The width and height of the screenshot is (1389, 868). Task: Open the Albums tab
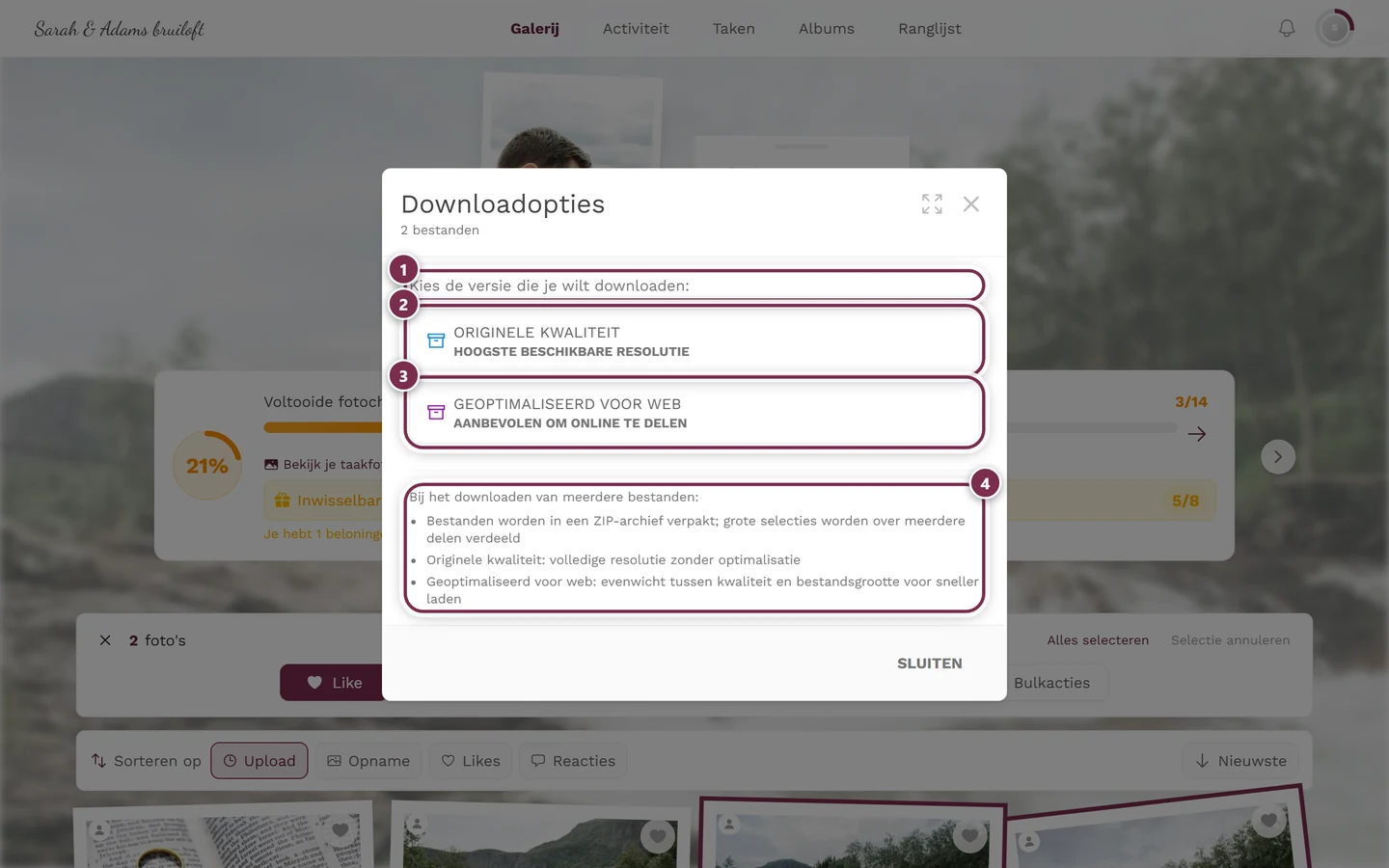point(827,29)
